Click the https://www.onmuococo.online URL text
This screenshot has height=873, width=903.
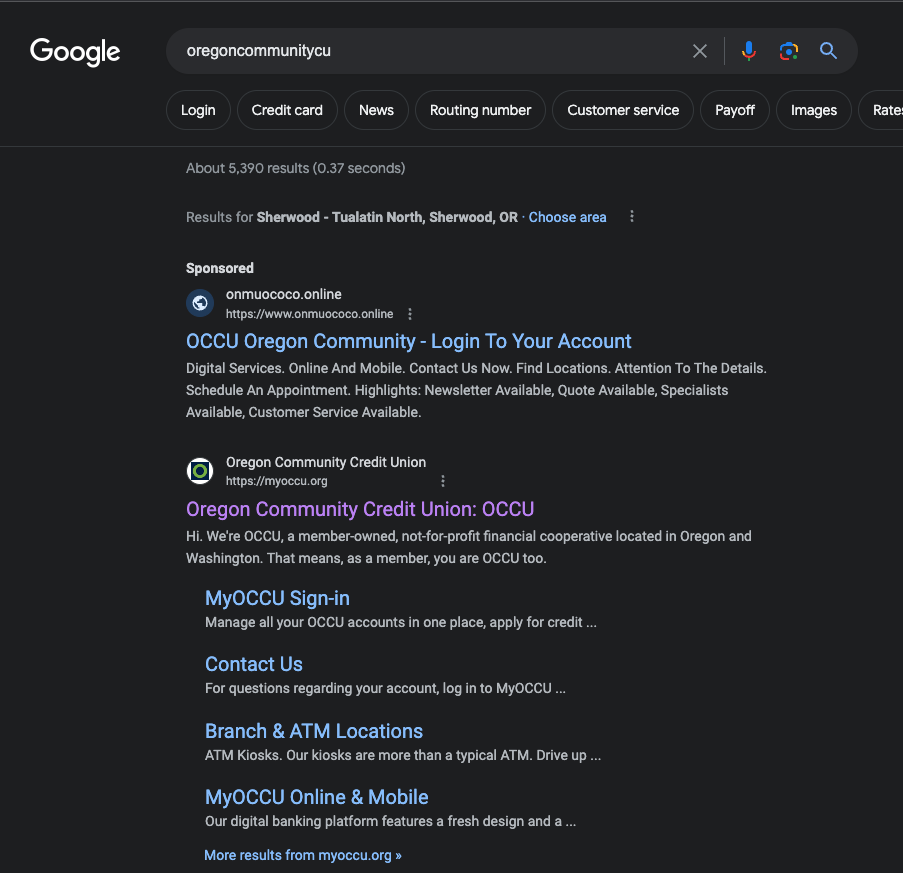(x=309, y=314)
